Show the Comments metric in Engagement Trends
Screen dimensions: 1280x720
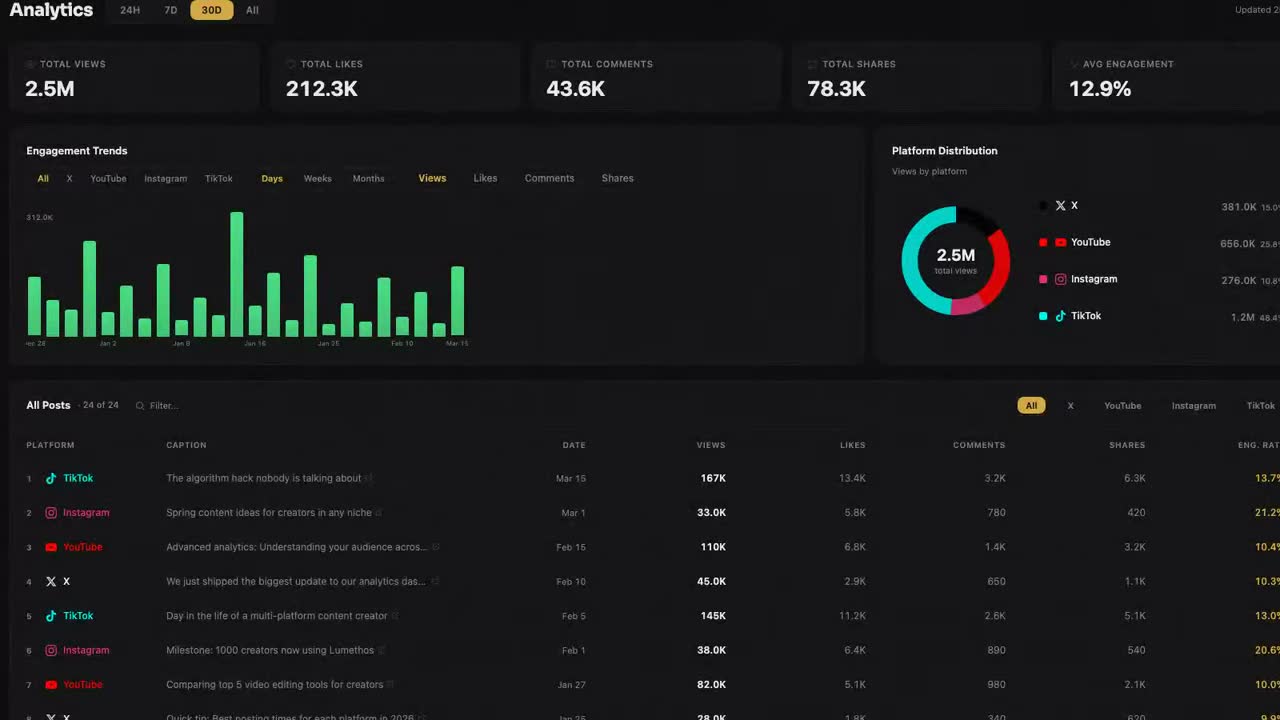point(550,178)
